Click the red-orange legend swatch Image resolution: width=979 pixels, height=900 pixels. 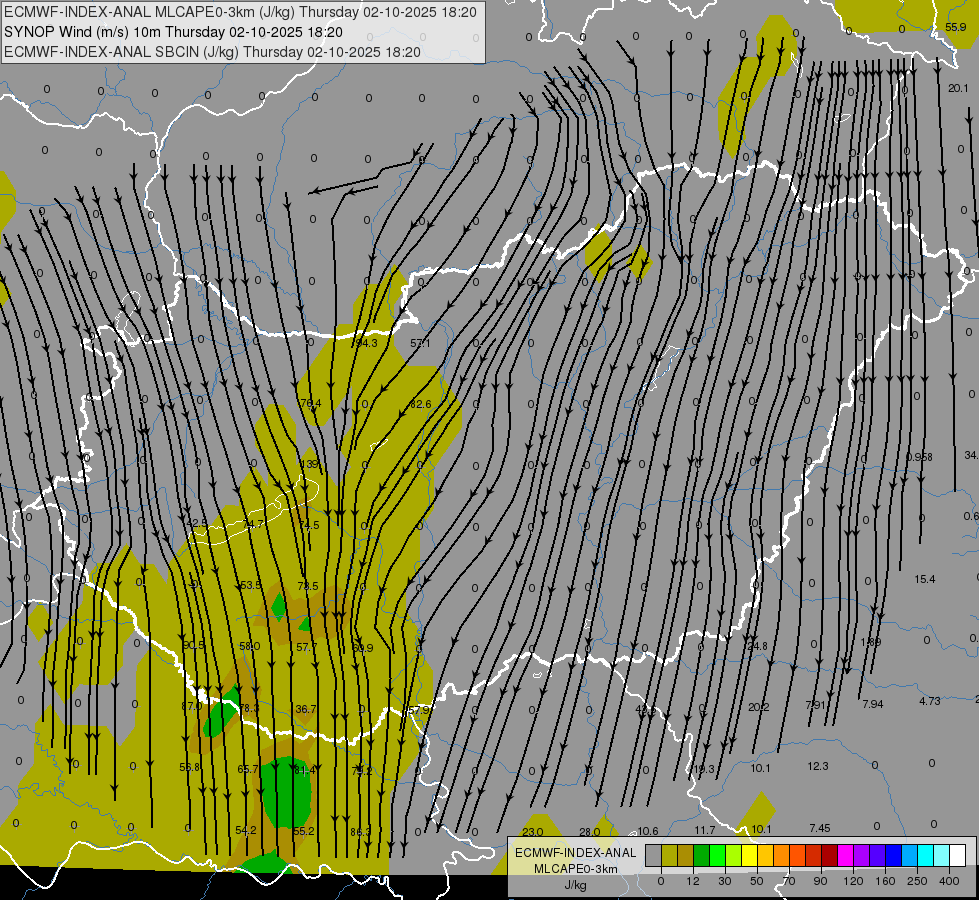coord(798,855)
